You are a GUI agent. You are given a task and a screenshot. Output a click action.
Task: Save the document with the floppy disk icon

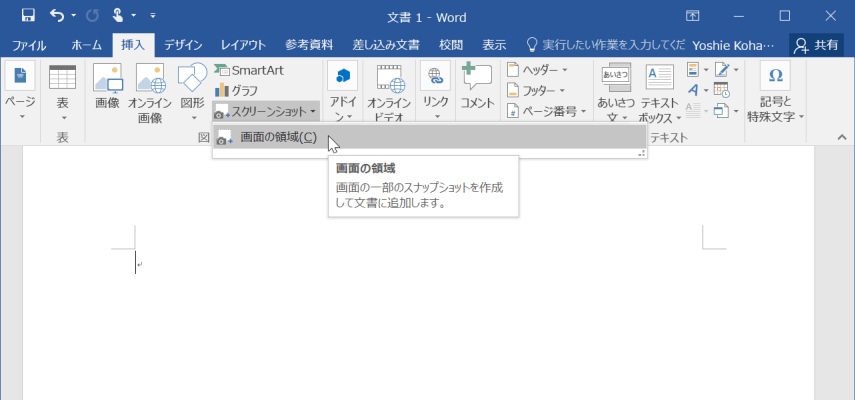(x=28, y=16)
